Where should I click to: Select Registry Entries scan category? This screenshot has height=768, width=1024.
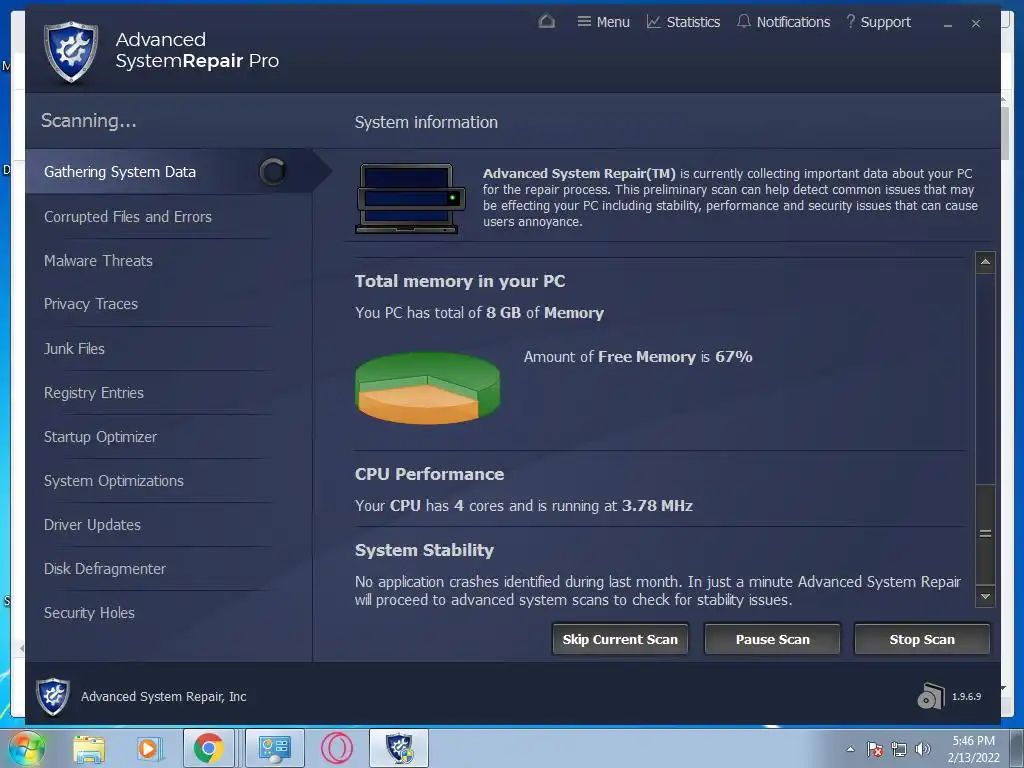(x=93, y=393)
